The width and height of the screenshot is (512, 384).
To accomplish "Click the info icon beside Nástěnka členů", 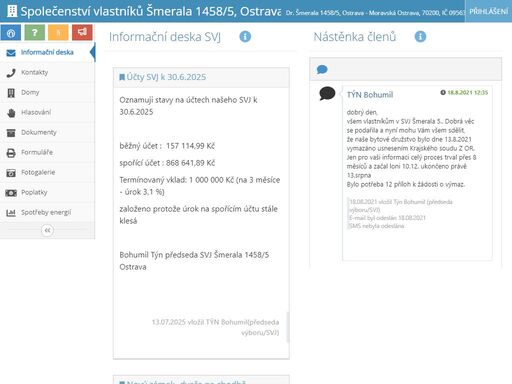I will pos(420,36).
